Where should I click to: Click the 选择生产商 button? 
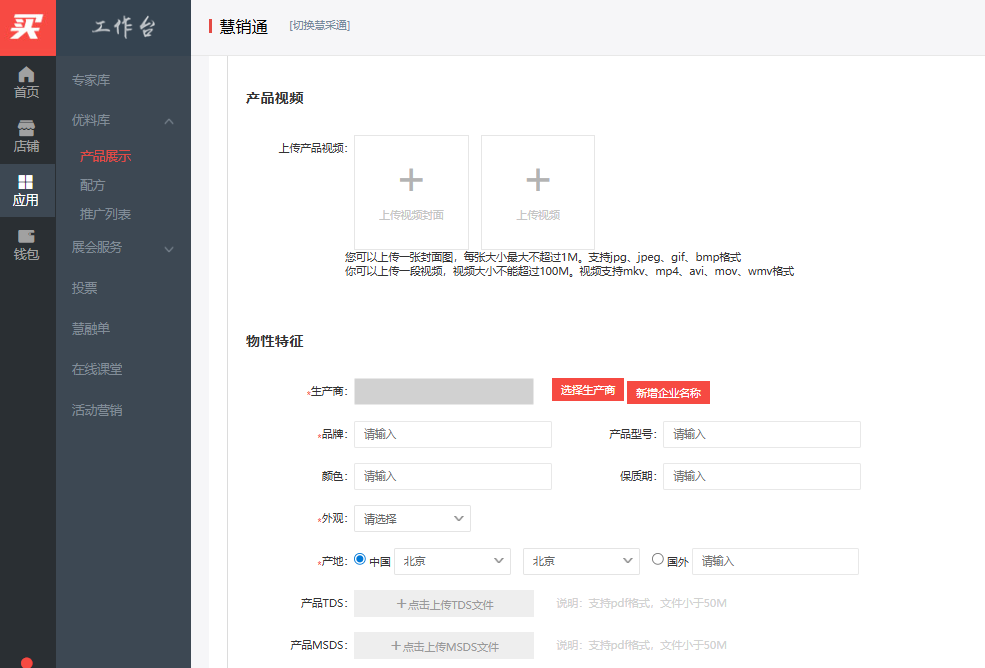pyautogui.click(x=587, y=390)
